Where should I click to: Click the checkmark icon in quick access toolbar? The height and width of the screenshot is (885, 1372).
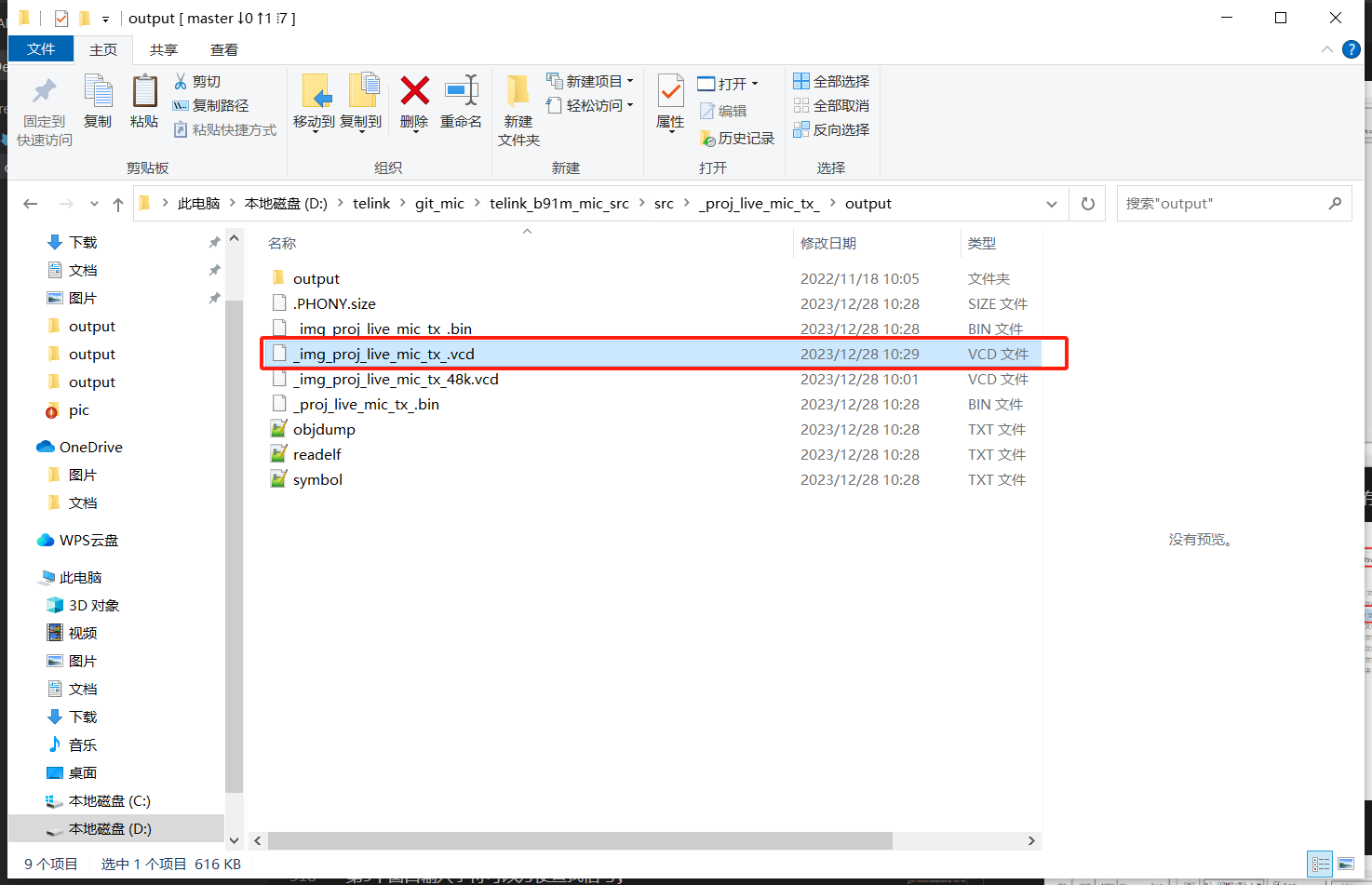click(62, 17)
